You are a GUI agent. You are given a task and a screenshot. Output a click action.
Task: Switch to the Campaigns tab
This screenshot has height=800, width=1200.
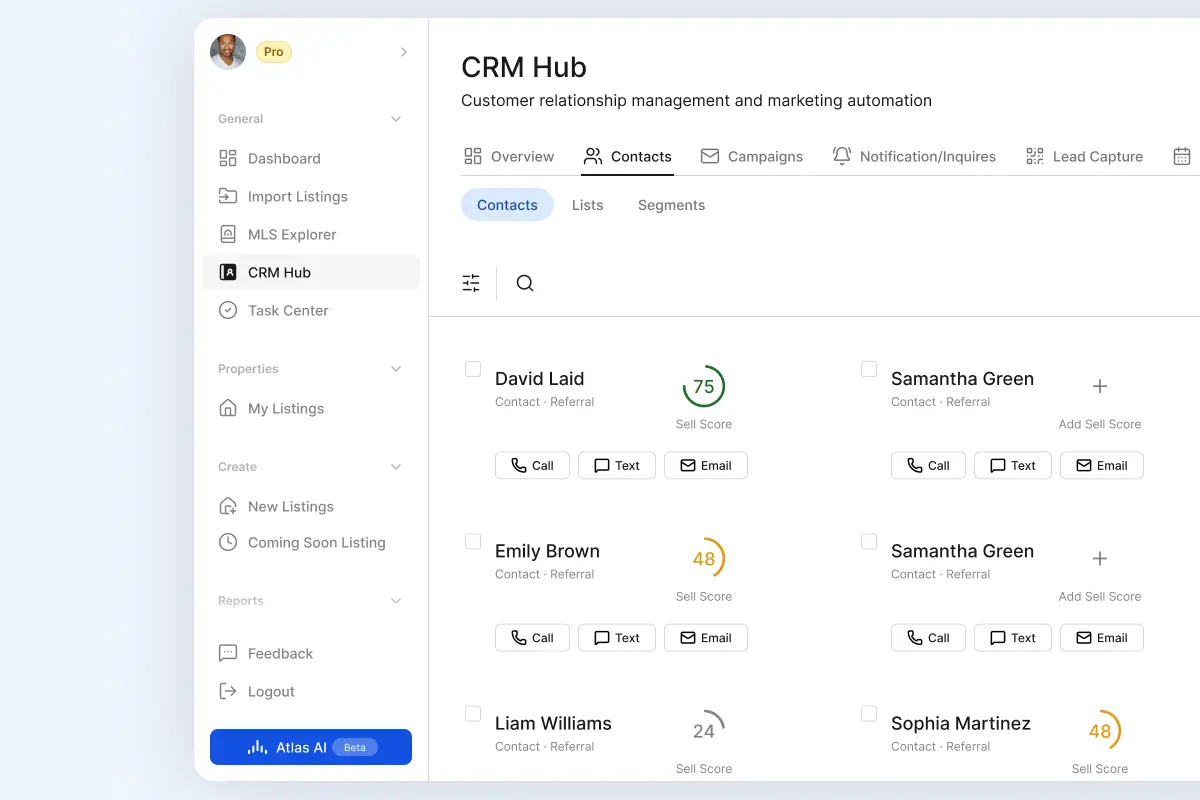pos(753,156)
